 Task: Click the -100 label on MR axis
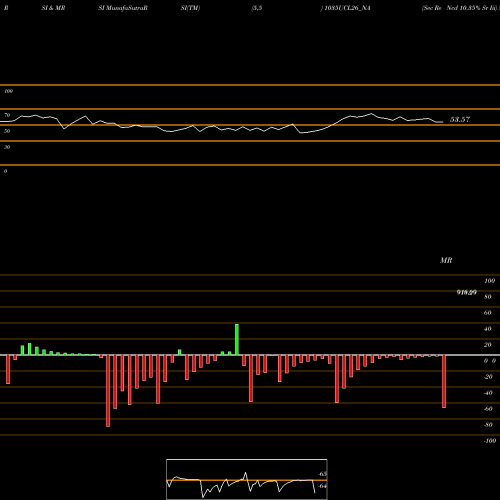[490, 441]
